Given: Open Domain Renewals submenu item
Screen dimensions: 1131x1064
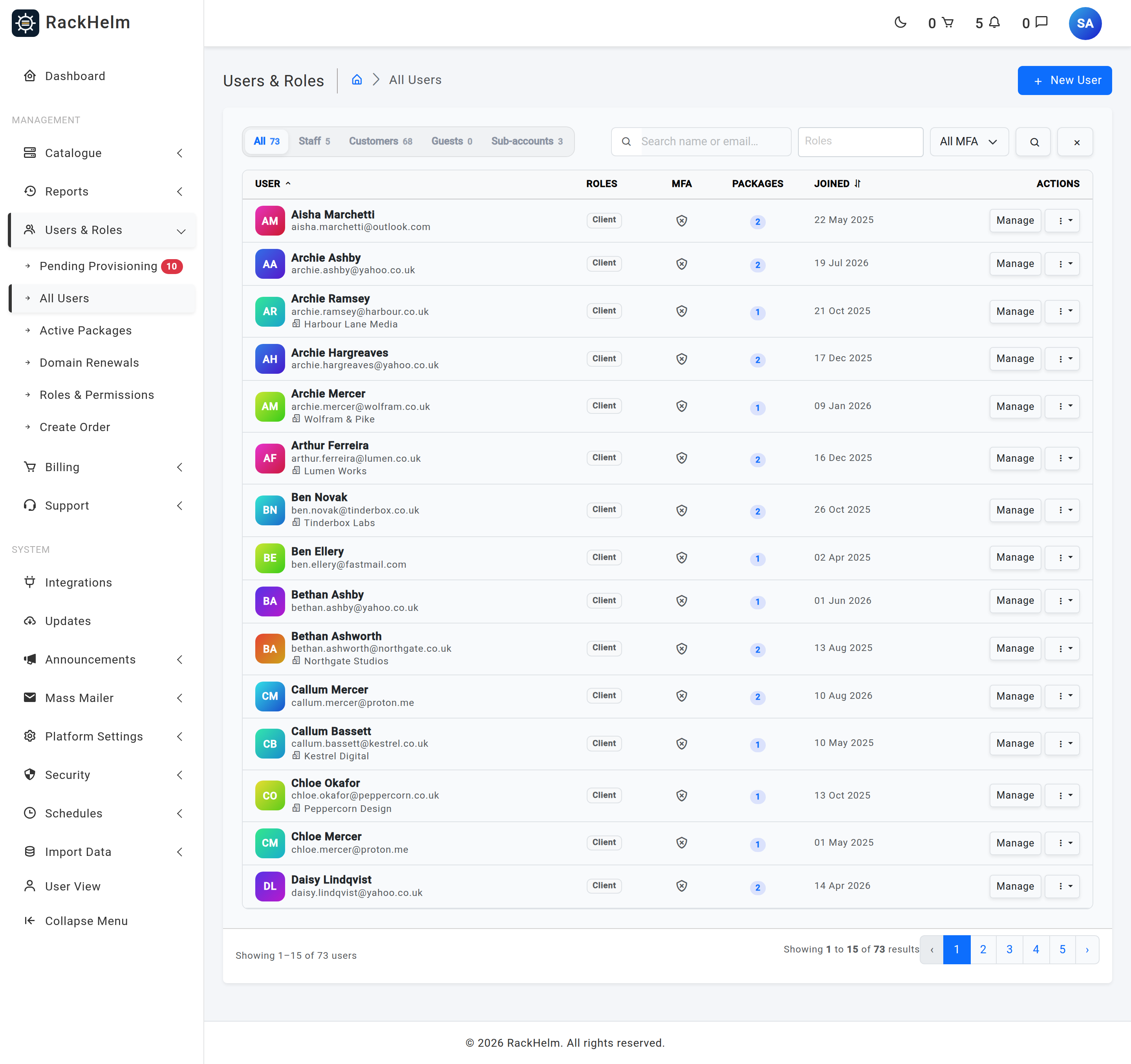Looking at the screenshot, I should (x=102, y=363).
